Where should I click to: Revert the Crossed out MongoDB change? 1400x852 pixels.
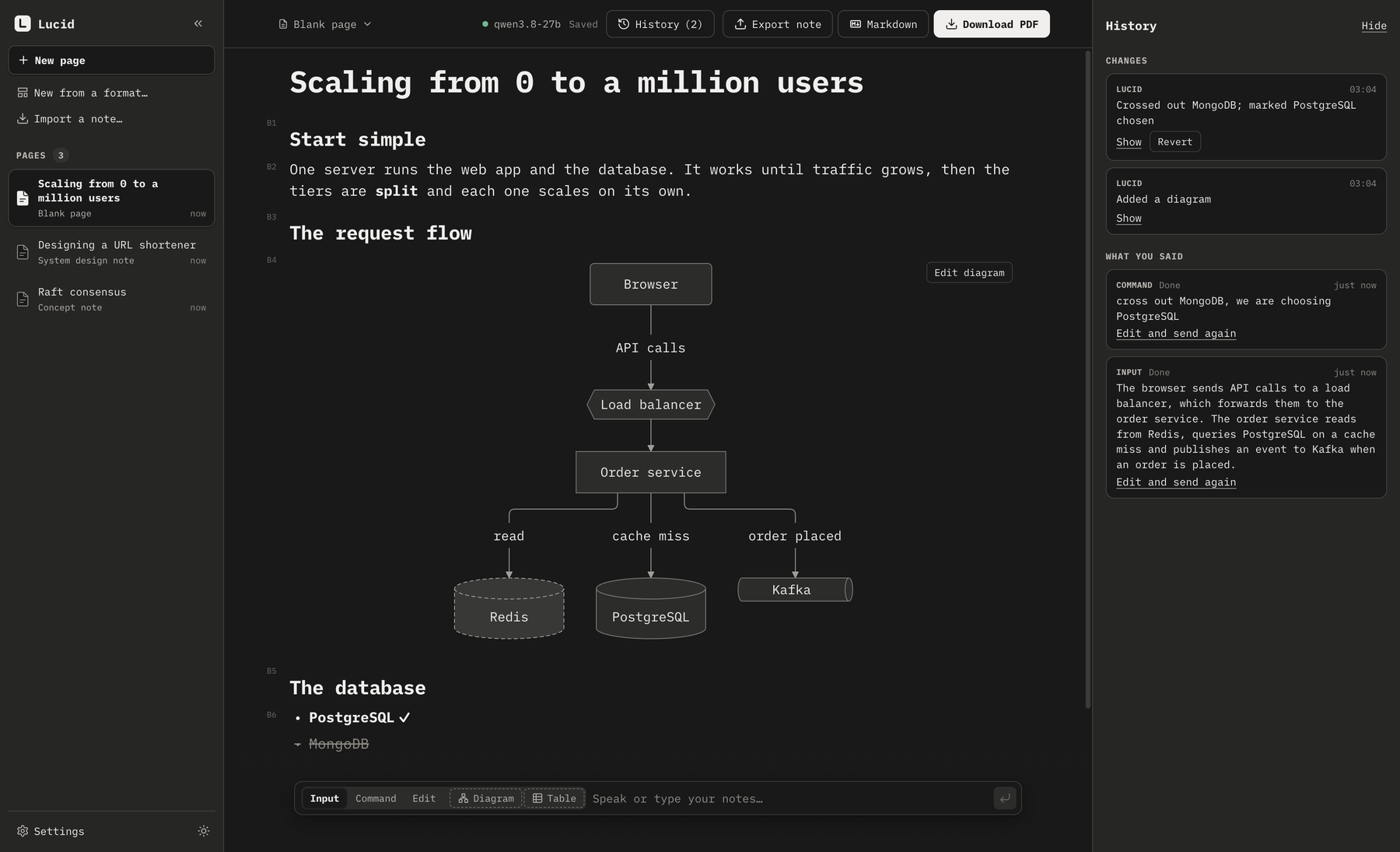pyautogui.click(x=1174, y=142)
